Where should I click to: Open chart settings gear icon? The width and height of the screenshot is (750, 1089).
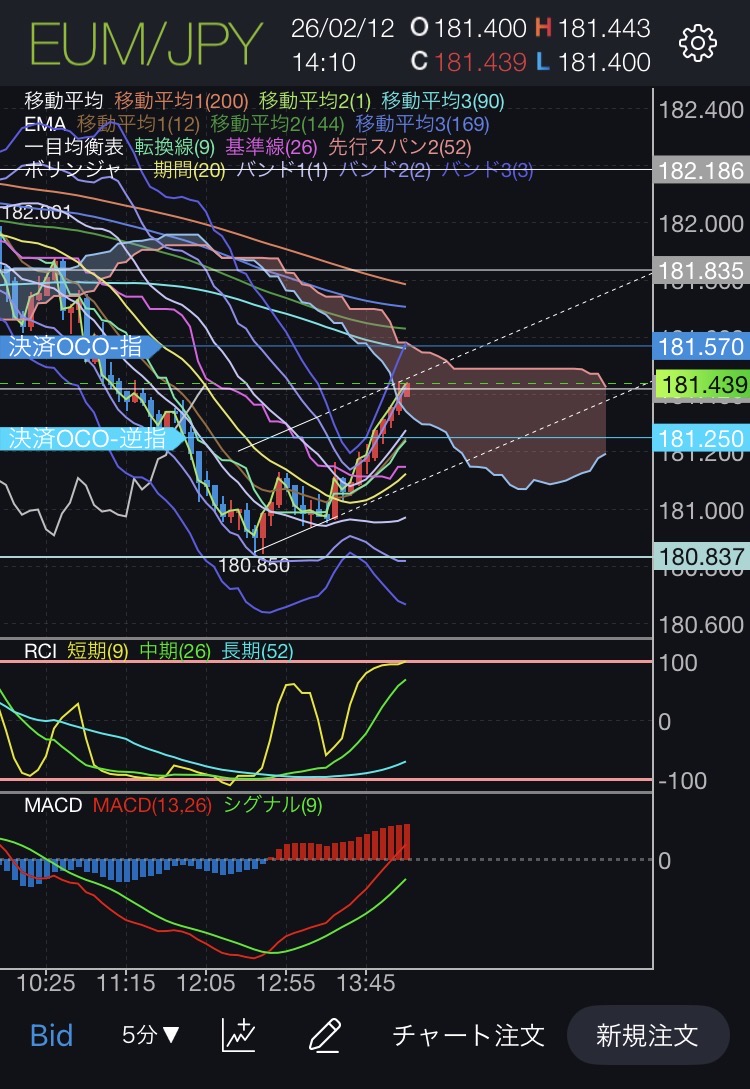point(697,43)
